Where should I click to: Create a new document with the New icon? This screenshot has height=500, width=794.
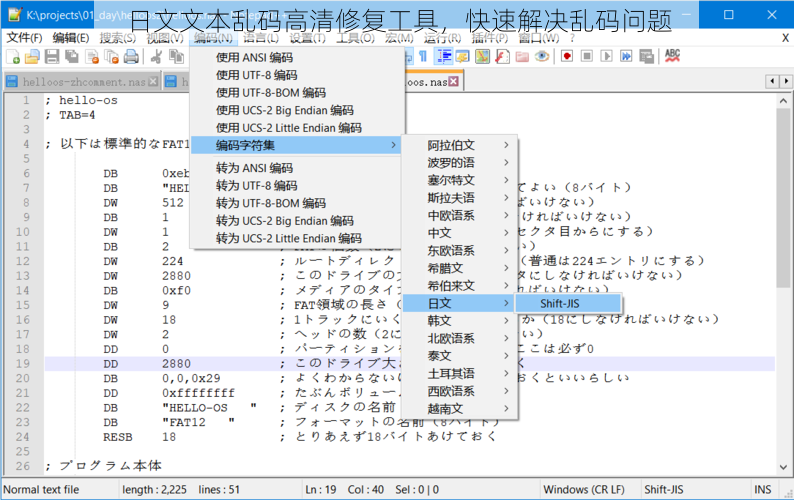pos(13,56)
